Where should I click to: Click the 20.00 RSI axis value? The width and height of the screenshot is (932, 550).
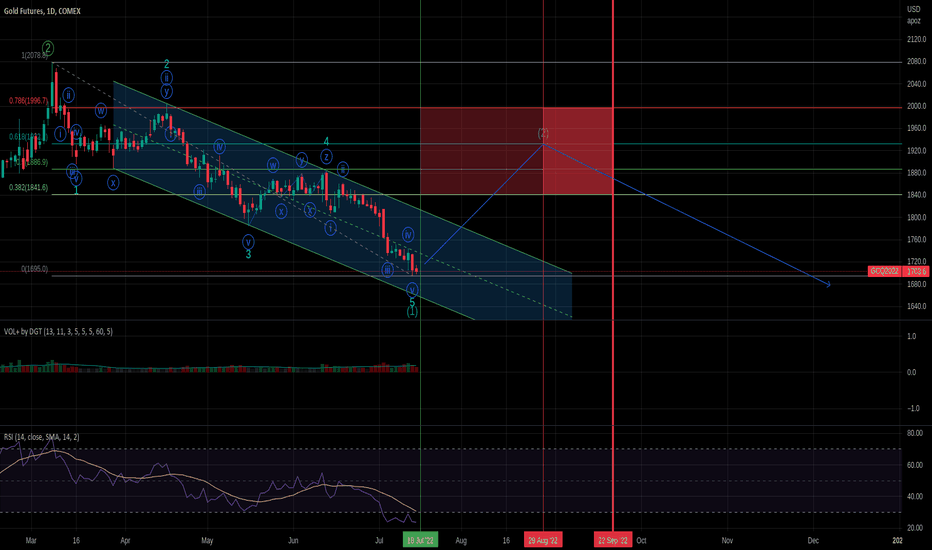coord(915,527)
